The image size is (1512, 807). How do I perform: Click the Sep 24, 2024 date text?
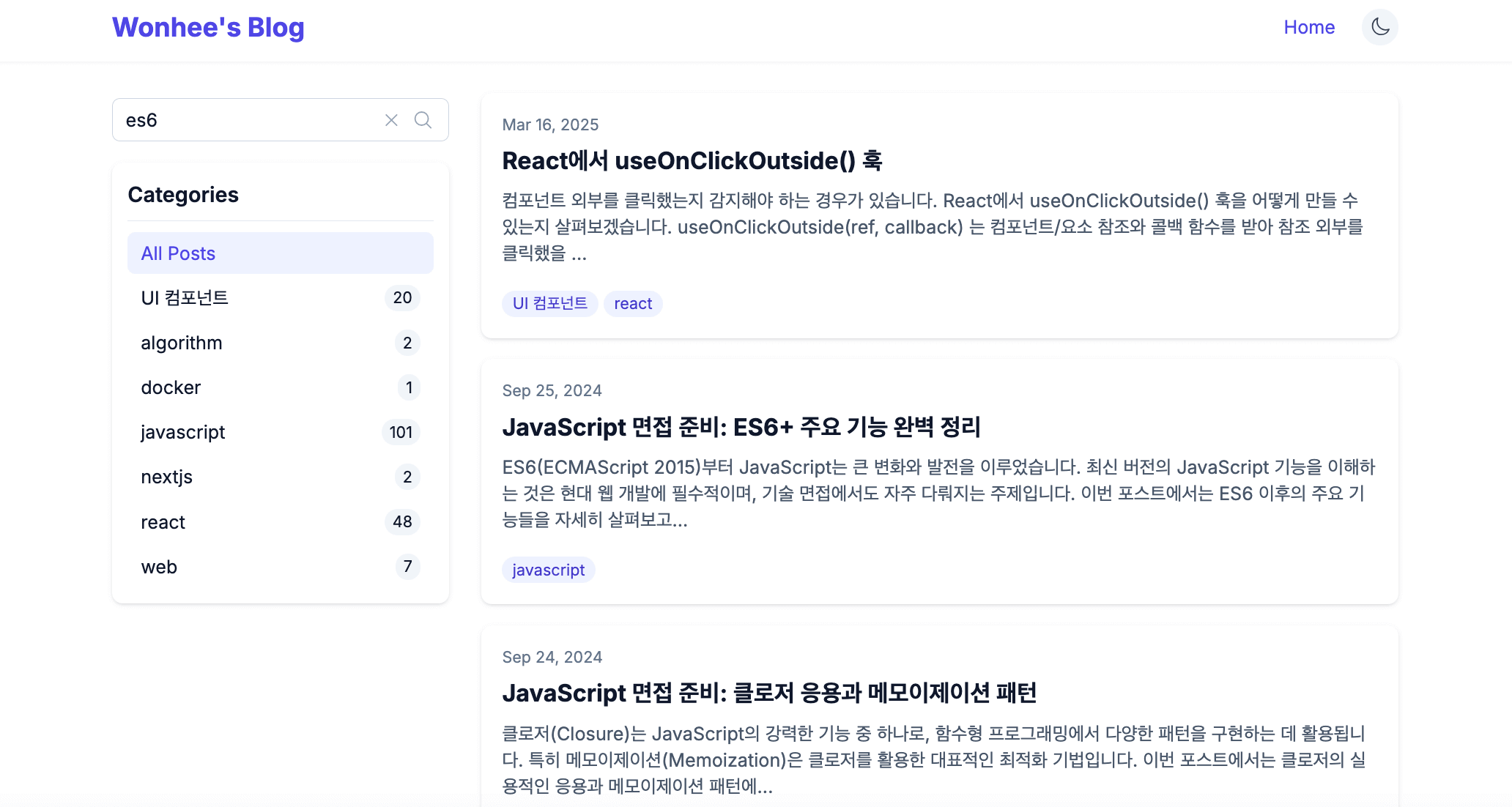[x=552, y=657]
